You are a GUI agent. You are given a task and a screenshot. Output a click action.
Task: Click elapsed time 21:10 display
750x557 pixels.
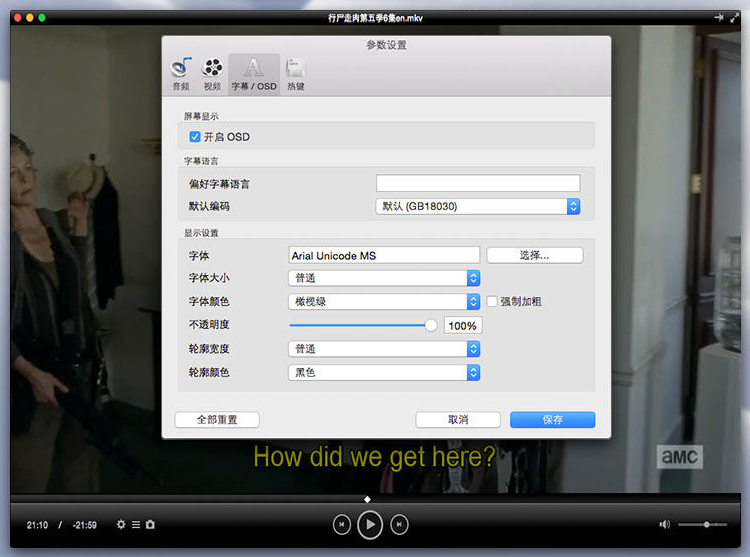point(37,525)
